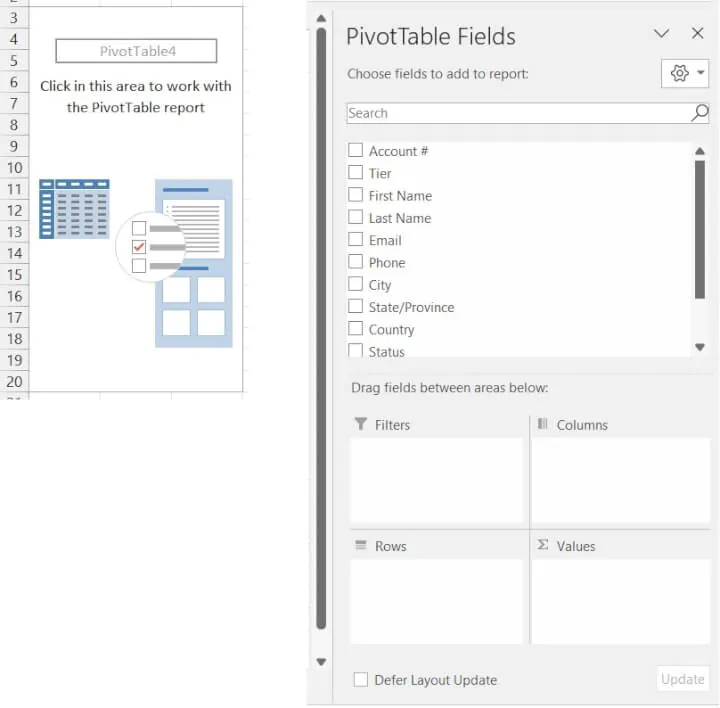
Task: Click the PivotTable layout illustration
Action: click(x=136, y=263)
